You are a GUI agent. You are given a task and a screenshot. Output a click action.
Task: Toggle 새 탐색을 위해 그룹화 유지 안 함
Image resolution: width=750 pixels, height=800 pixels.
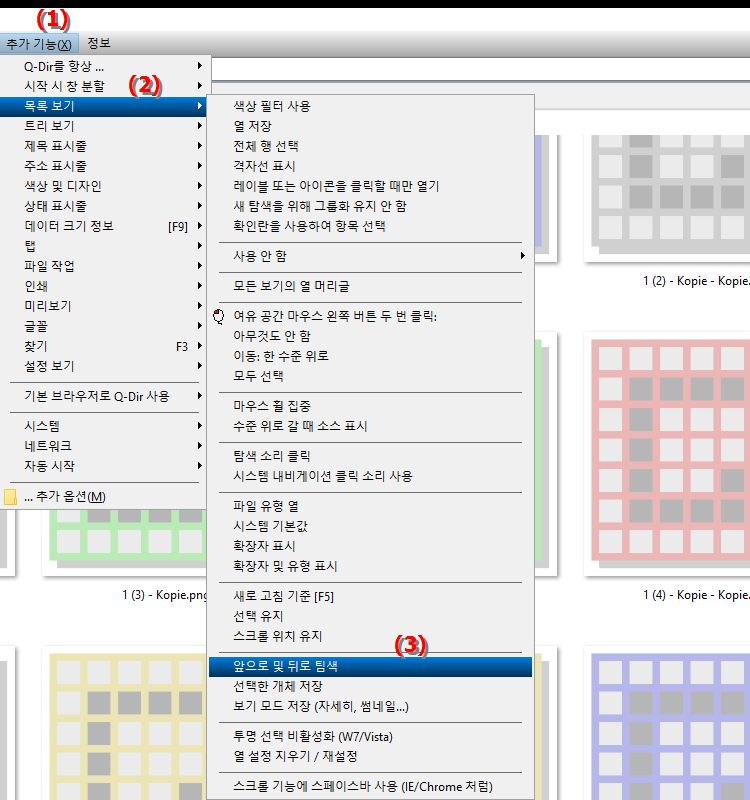pyautogui.click(x=370, y=206)
